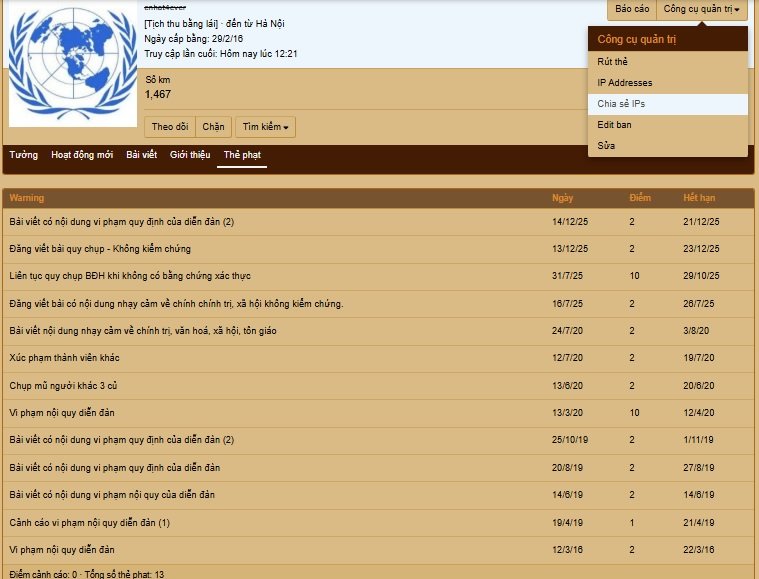Viewport: 759px width, 579px height.
Task: Click 'Ngày cấp bằng: 29/2/16' text
Action: click(x=194, y=39)
